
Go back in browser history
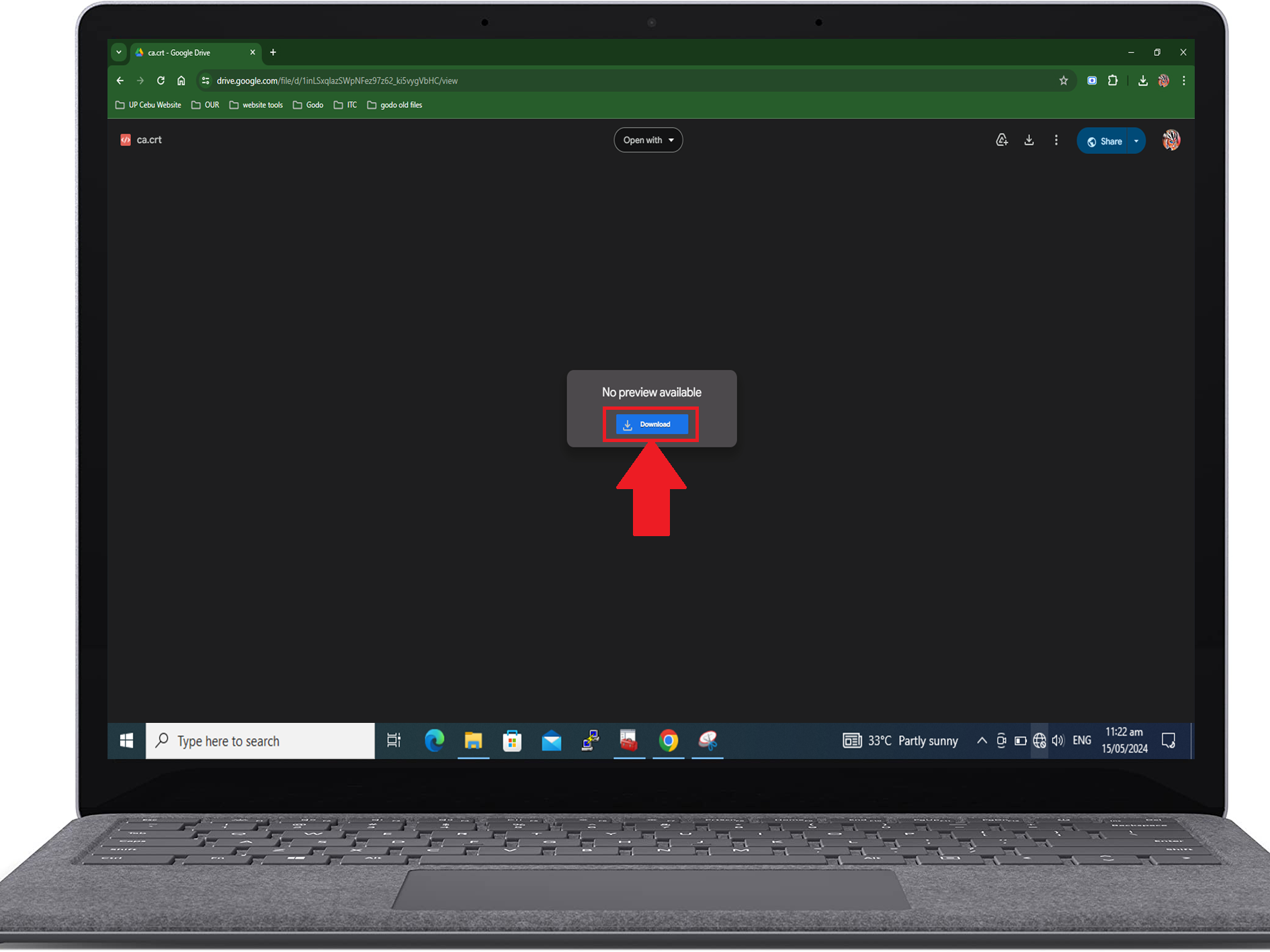tap(120, 81)
